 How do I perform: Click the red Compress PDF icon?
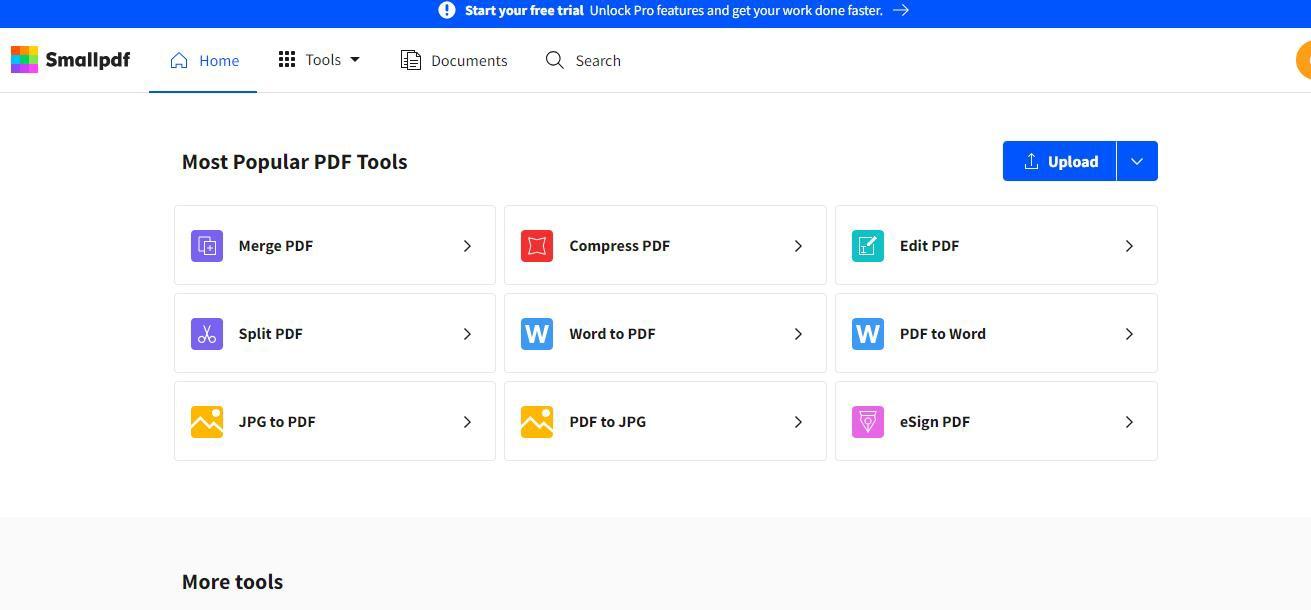[537, 245]
